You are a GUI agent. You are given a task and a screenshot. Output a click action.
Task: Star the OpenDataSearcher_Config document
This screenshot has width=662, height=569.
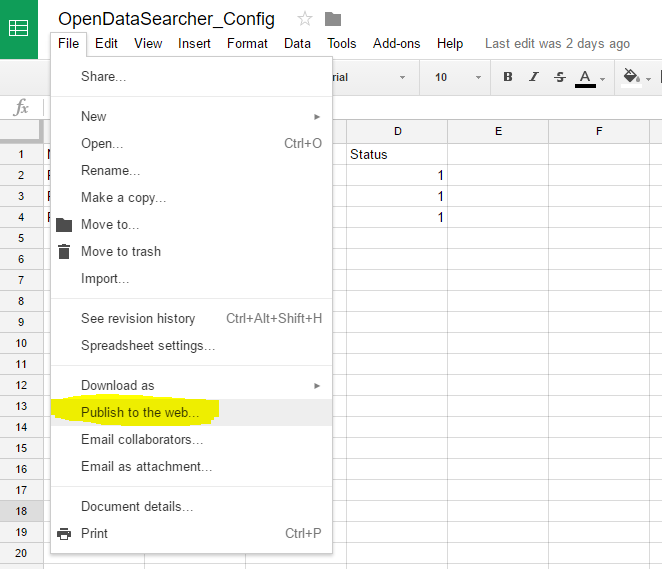[304, 19]
